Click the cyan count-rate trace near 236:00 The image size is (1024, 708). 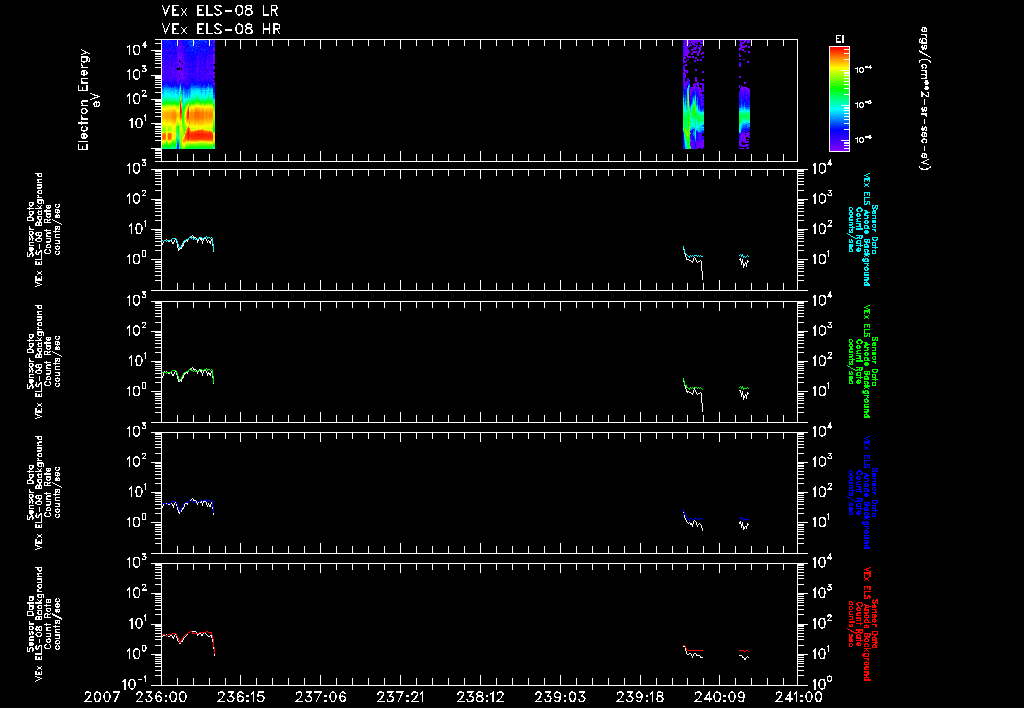tap(188, 241)
